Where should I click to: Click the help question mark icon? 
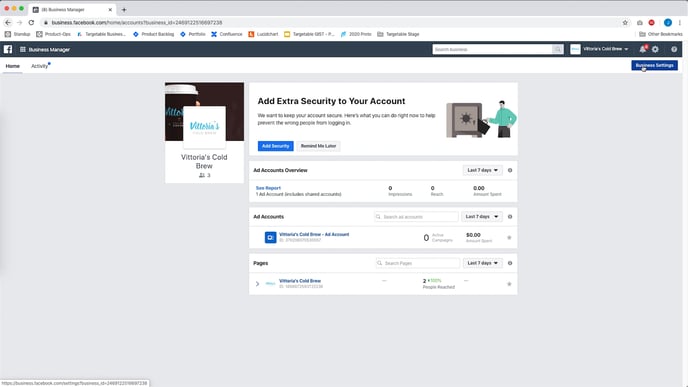pyautogui.click(x=674, y=49)
